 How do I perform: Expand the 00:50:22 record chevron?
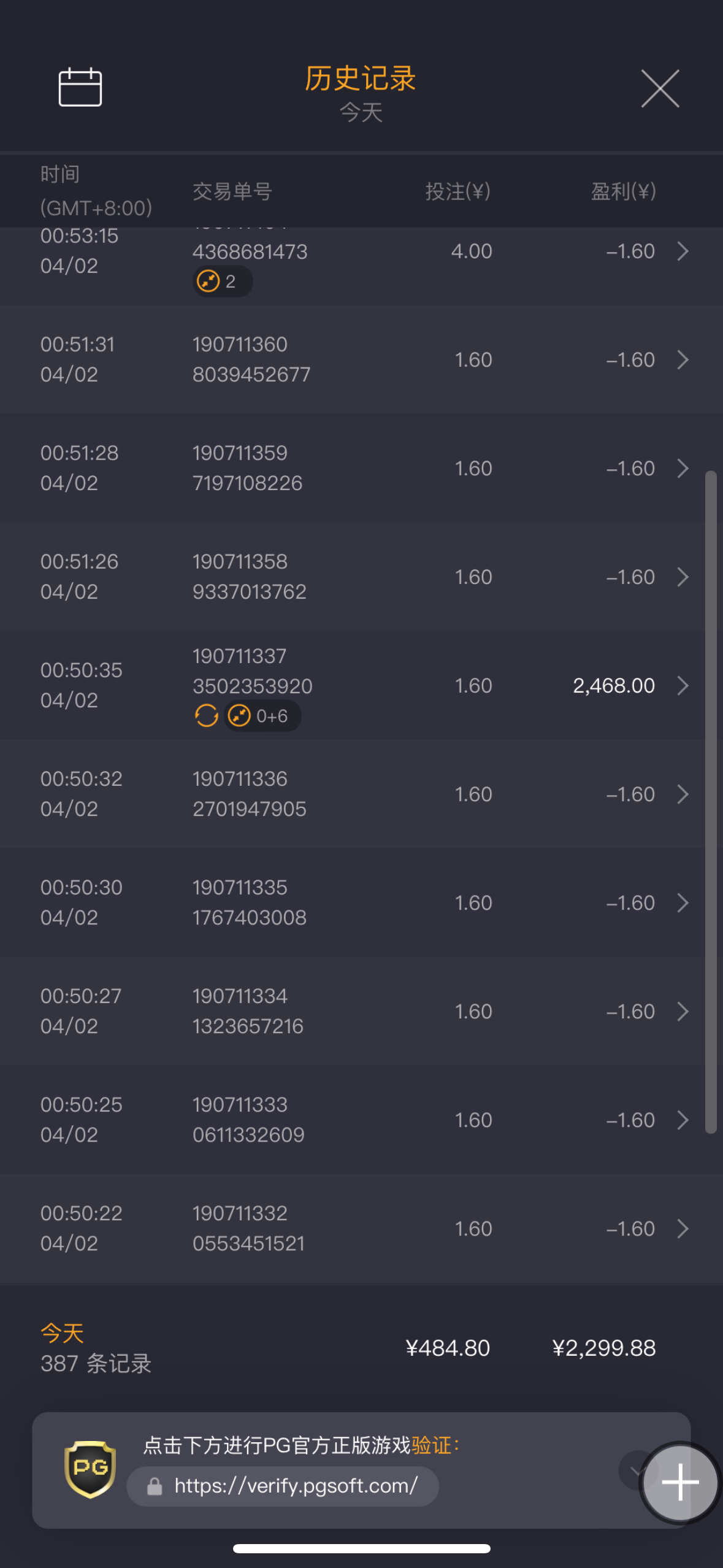683,1229
